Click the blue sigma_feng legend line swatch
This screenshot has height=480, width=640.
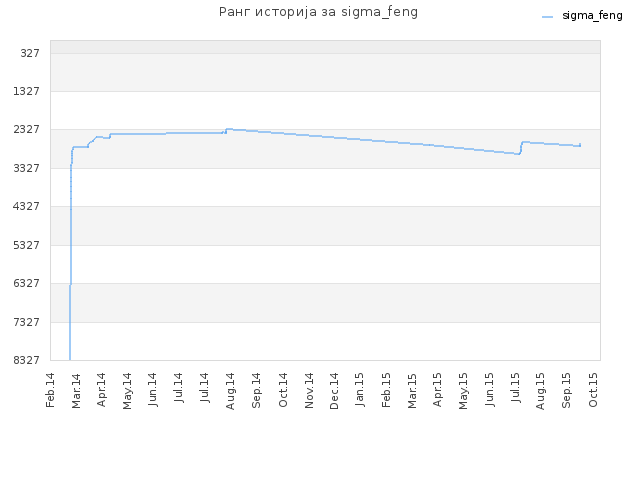pyautogui.click(x=547, y=17)
